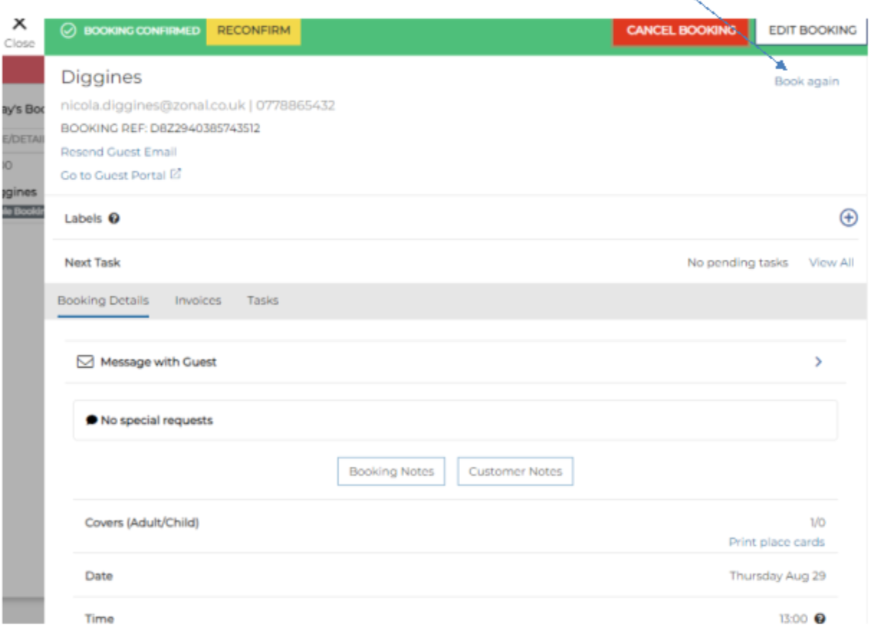Viewport: 875px width, 626px height.
Task: Open Booking Notes
Action: click(x=391, y=472)
